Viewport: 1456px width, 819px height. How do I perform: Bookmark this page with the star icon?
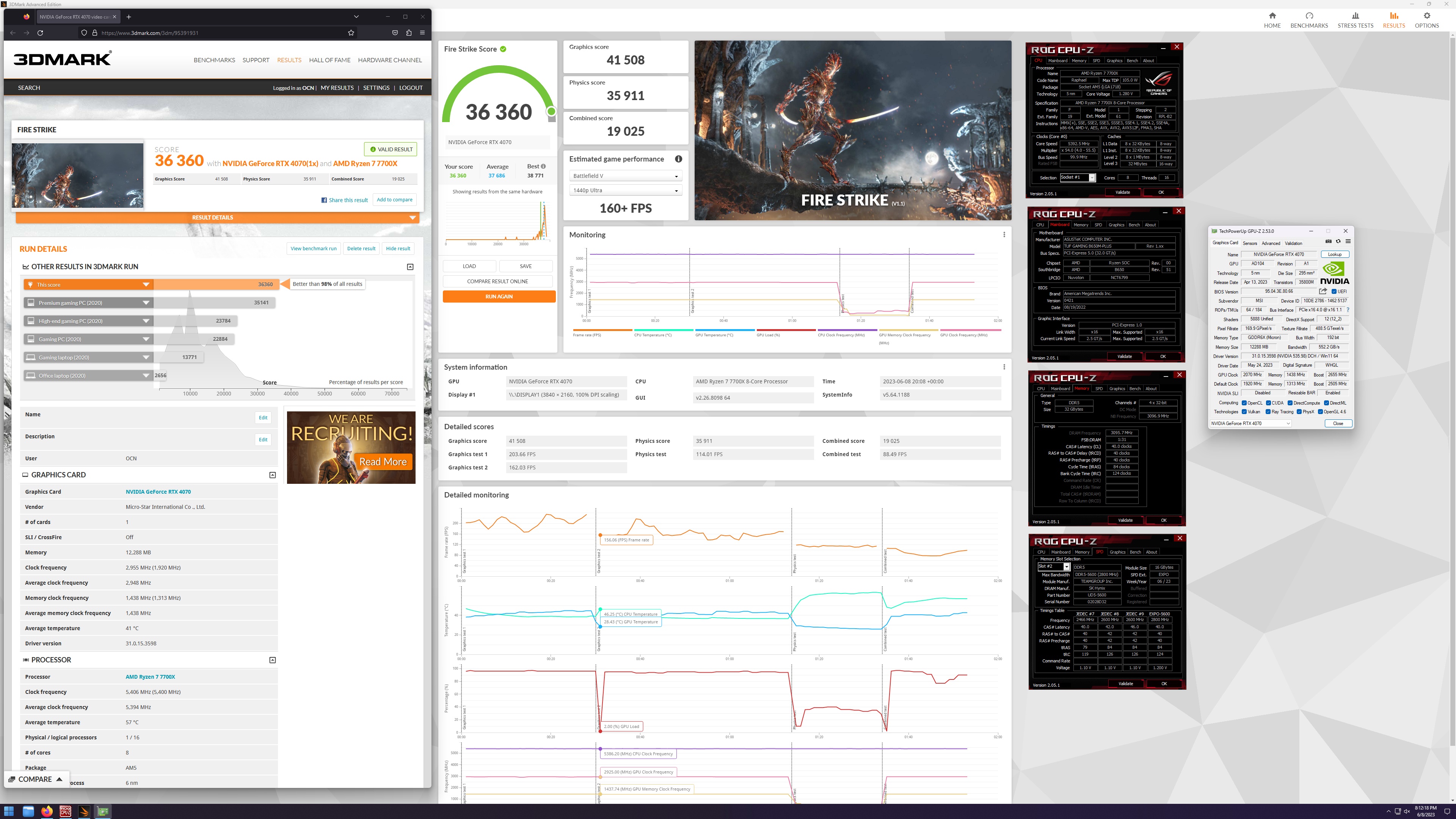pos(351,33)
